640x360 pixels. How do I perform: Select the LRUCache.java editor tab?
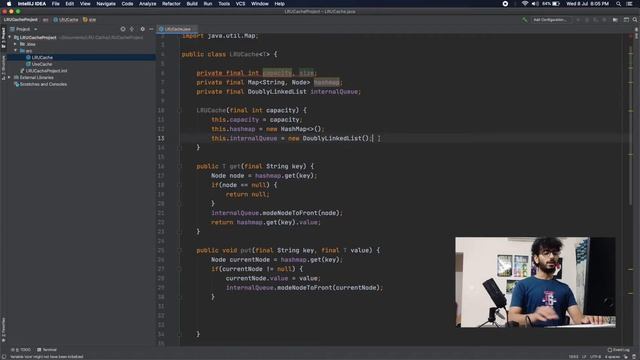177,29
